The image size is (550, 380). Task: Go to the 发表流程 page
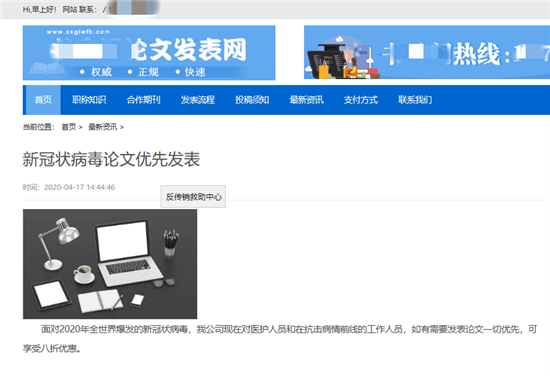(x=198, y=100)
